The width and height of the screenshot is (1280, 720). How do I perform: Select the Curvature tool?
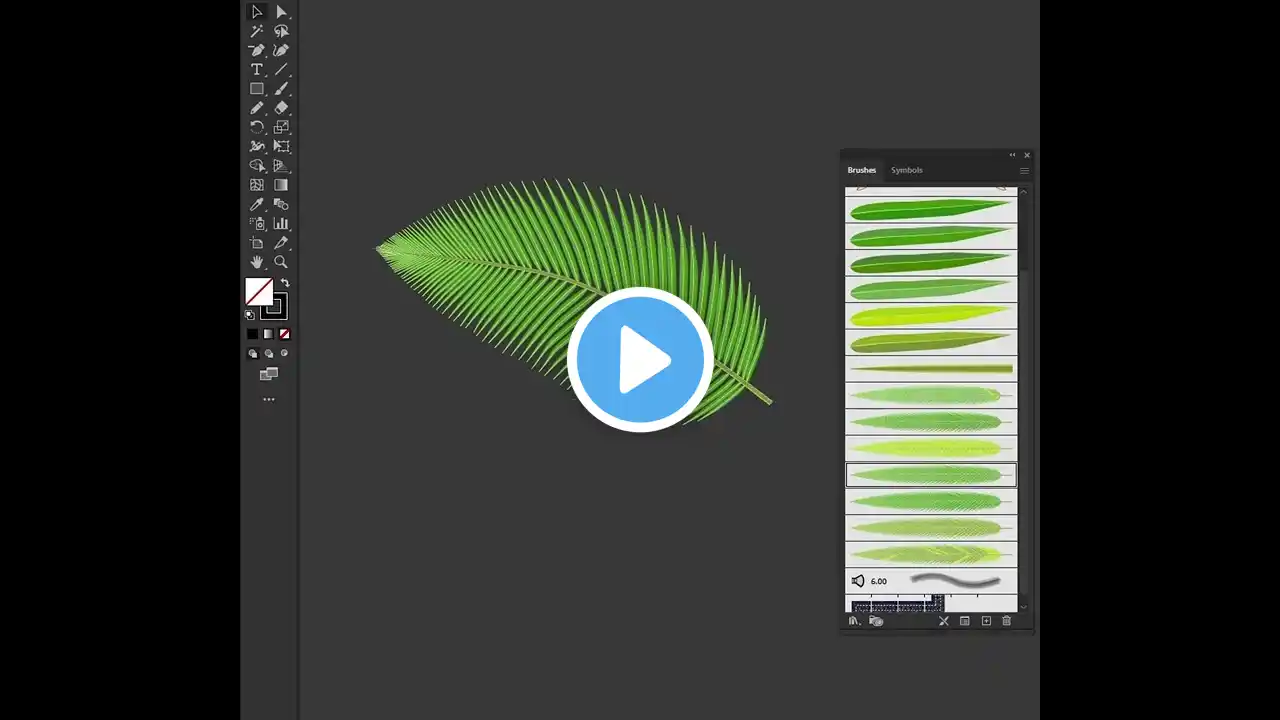[281, 50]
